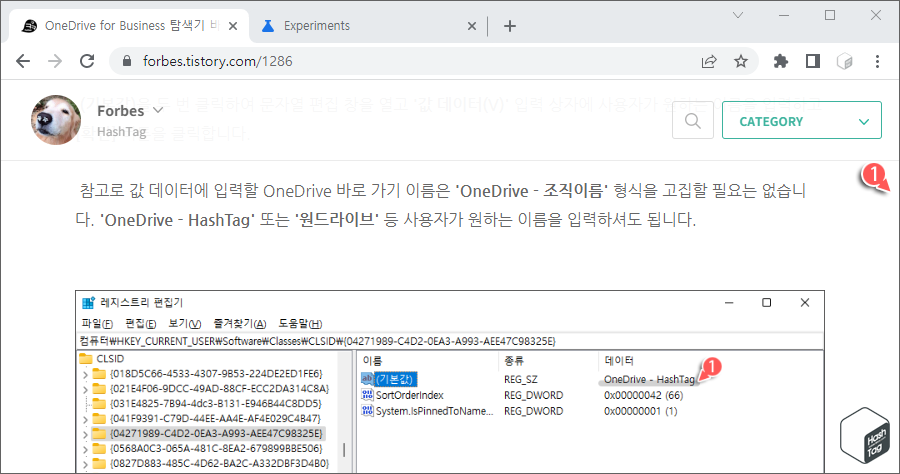Screen dimensions: 900x474
Task: Expand key {0568A0C3-065A-481C-8EA2-679899BBE506}
Action: tap(86, 449)
